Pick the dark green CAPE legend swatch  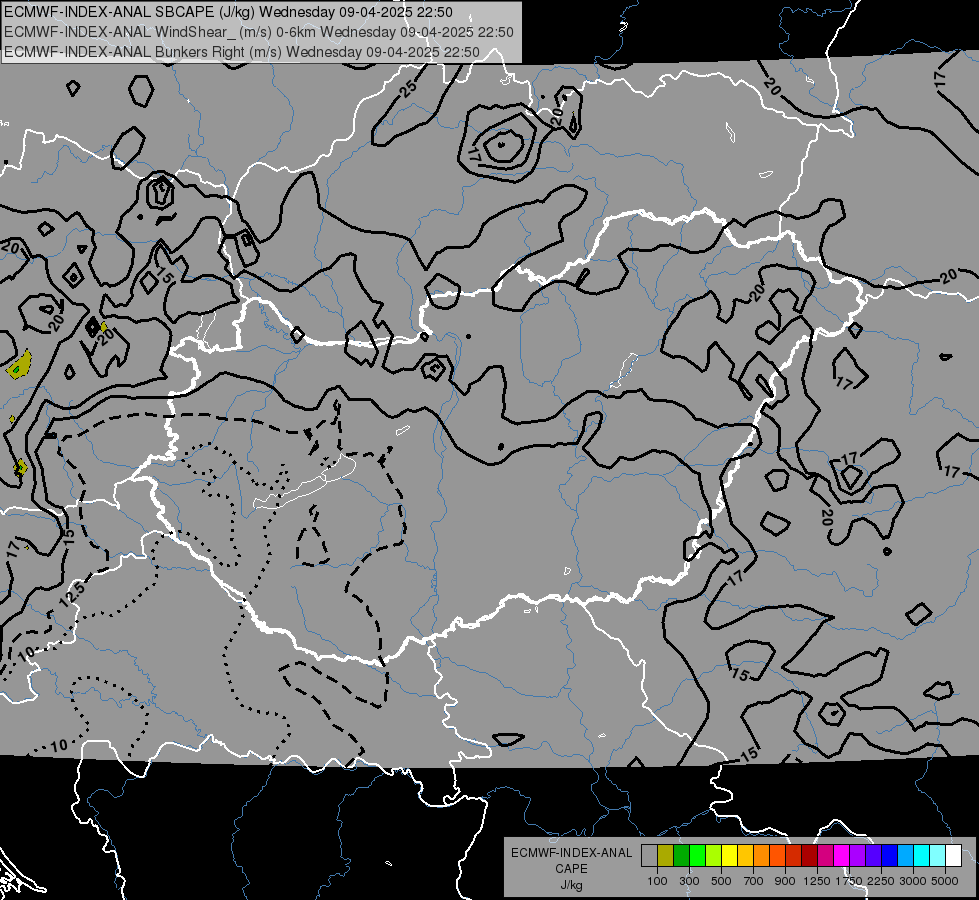coord(681,856)
